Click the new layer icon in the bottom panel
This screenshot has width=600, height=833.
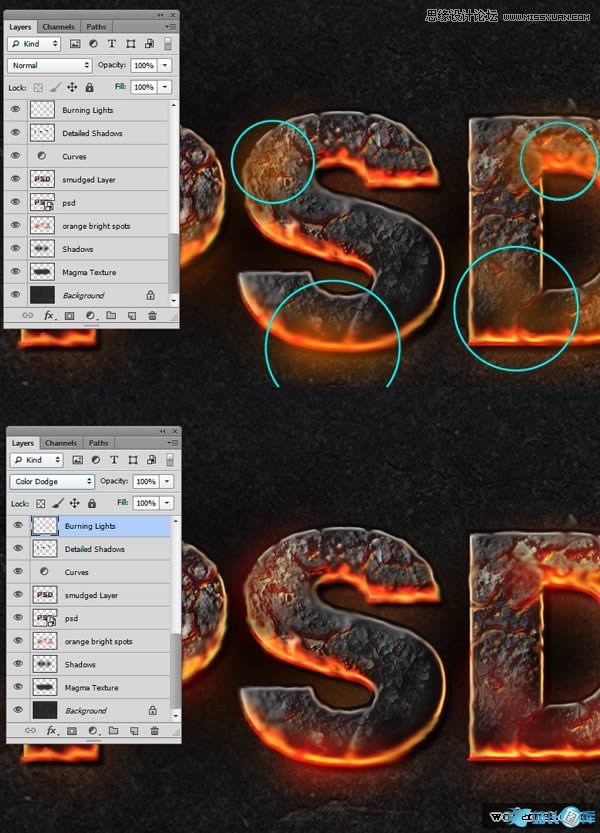(x=132, y=731)
